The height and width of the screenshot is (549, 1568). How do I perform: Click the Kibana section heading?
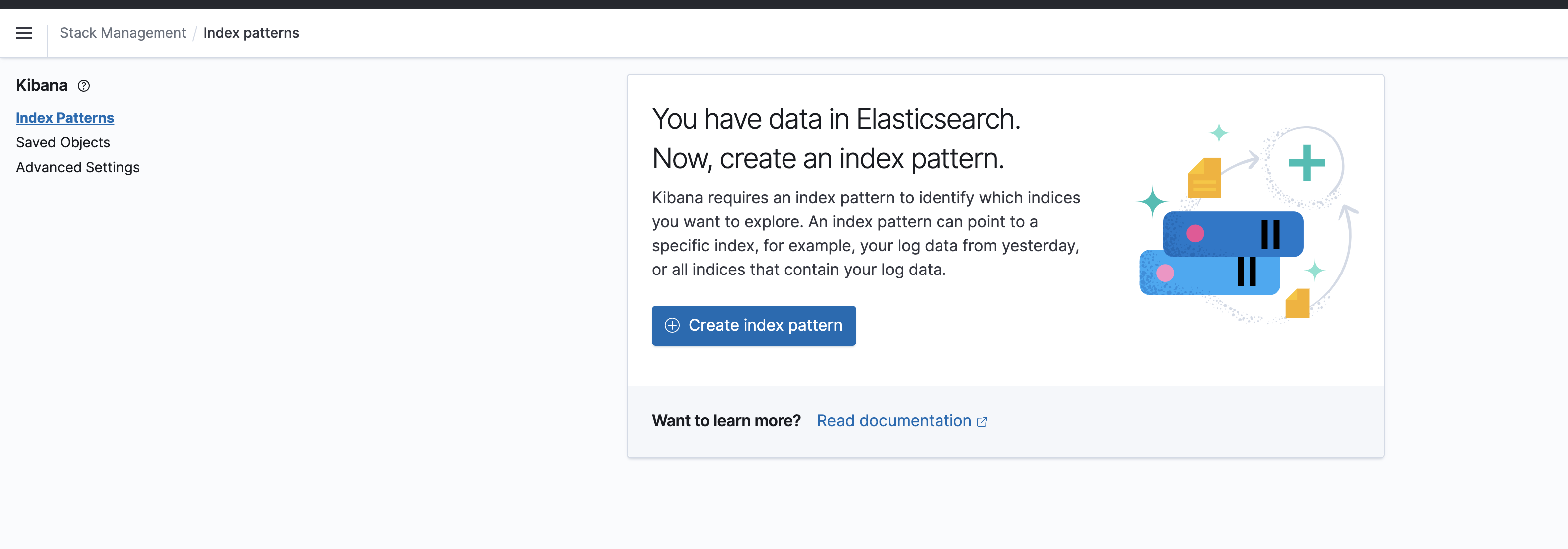coord(41,85)
